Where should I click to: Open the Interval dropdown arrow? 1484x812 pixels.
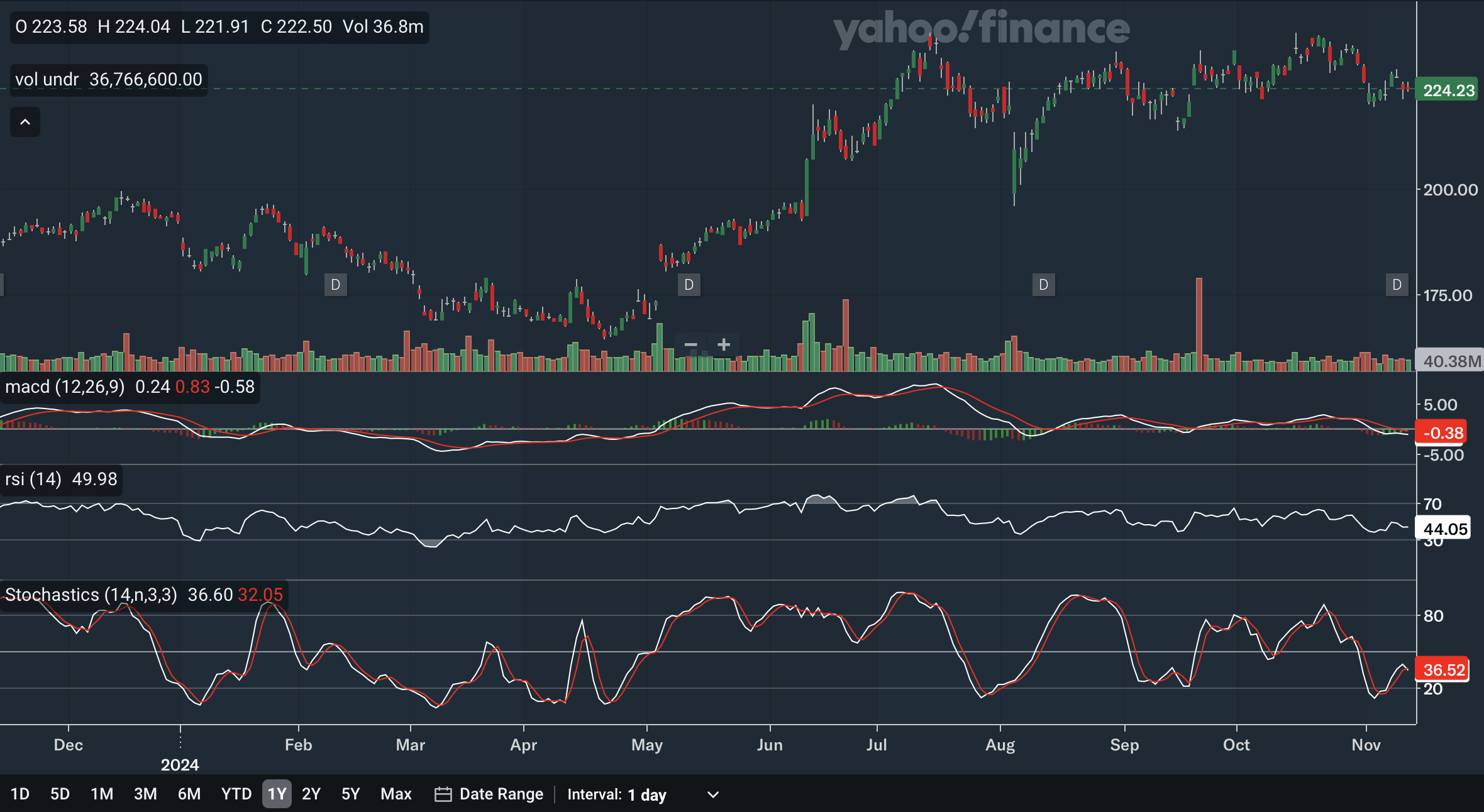click(x=712, y=794)
